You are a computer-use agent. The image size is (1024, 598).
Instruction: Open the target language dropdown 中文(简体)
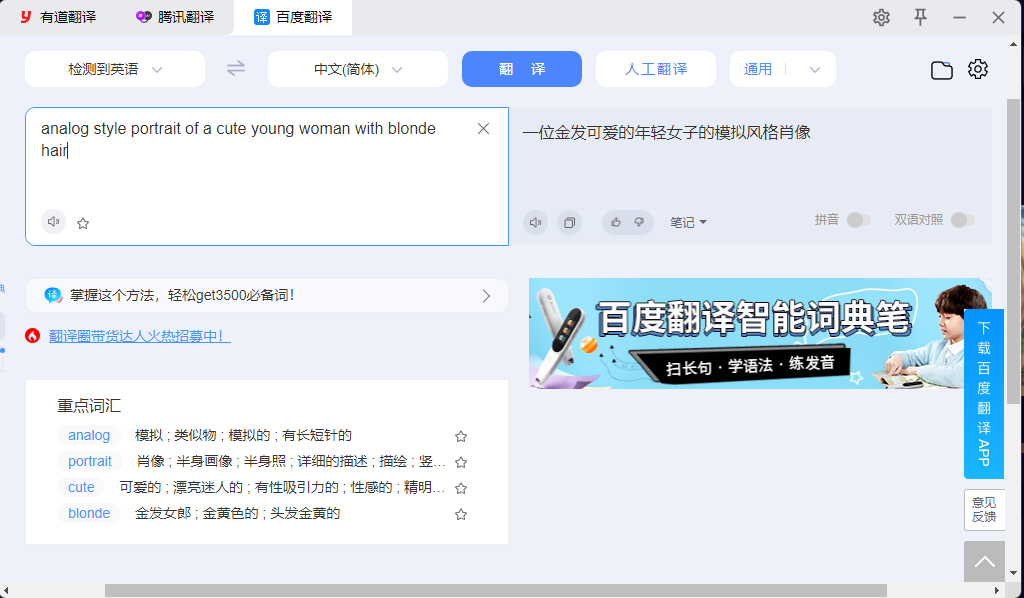[358, 69]
